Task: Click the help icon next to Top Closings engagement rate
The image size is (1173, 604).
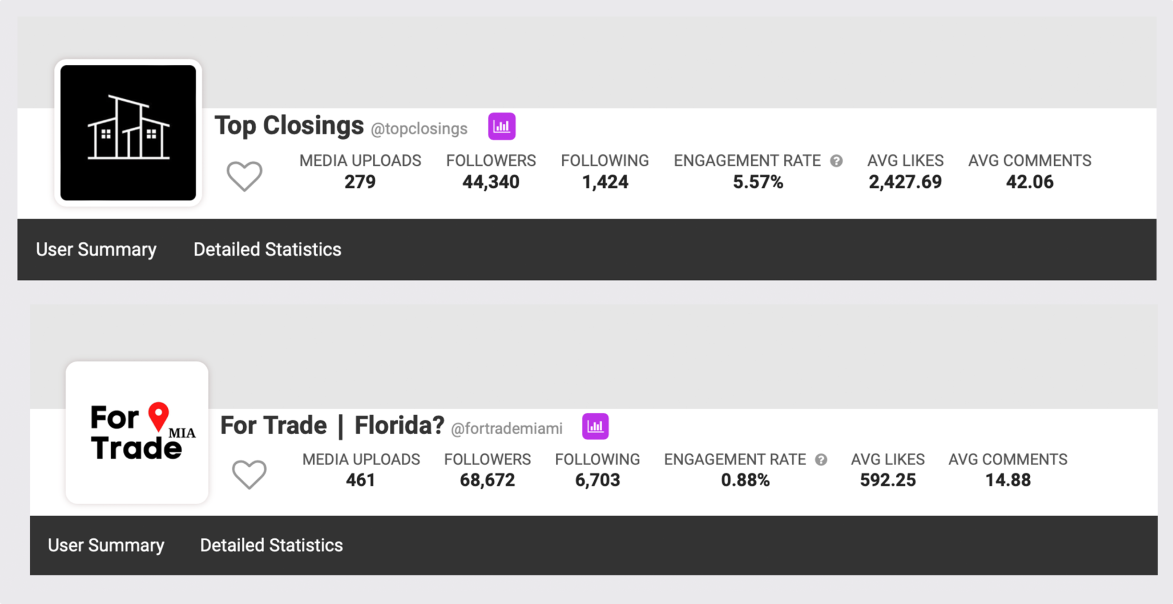Action: 836,161
